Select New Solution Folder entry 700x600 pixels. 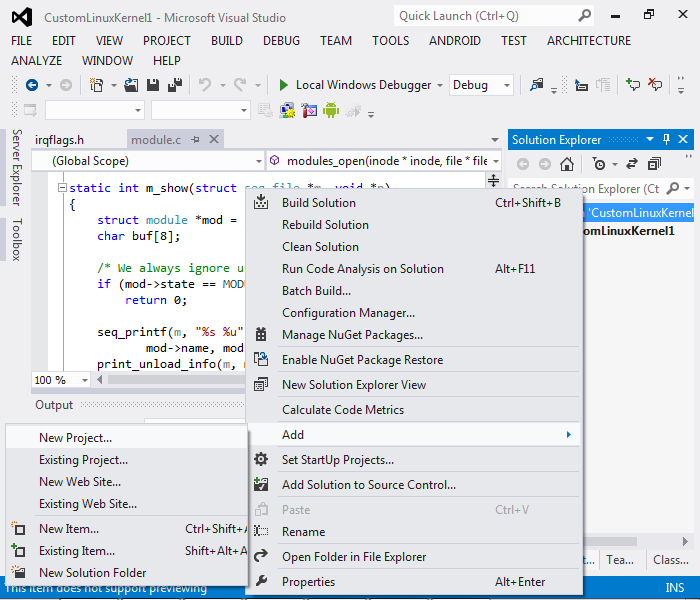127,572
